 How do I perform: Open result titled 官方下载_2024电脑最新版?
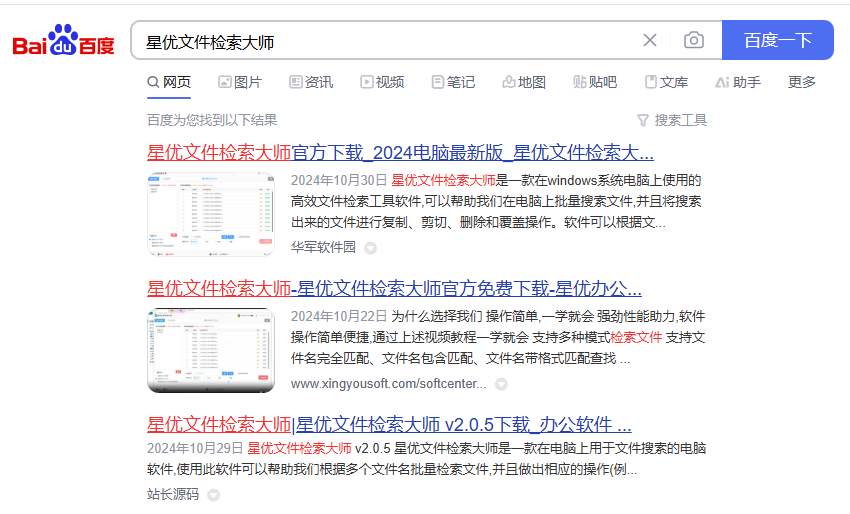point(400,152)
